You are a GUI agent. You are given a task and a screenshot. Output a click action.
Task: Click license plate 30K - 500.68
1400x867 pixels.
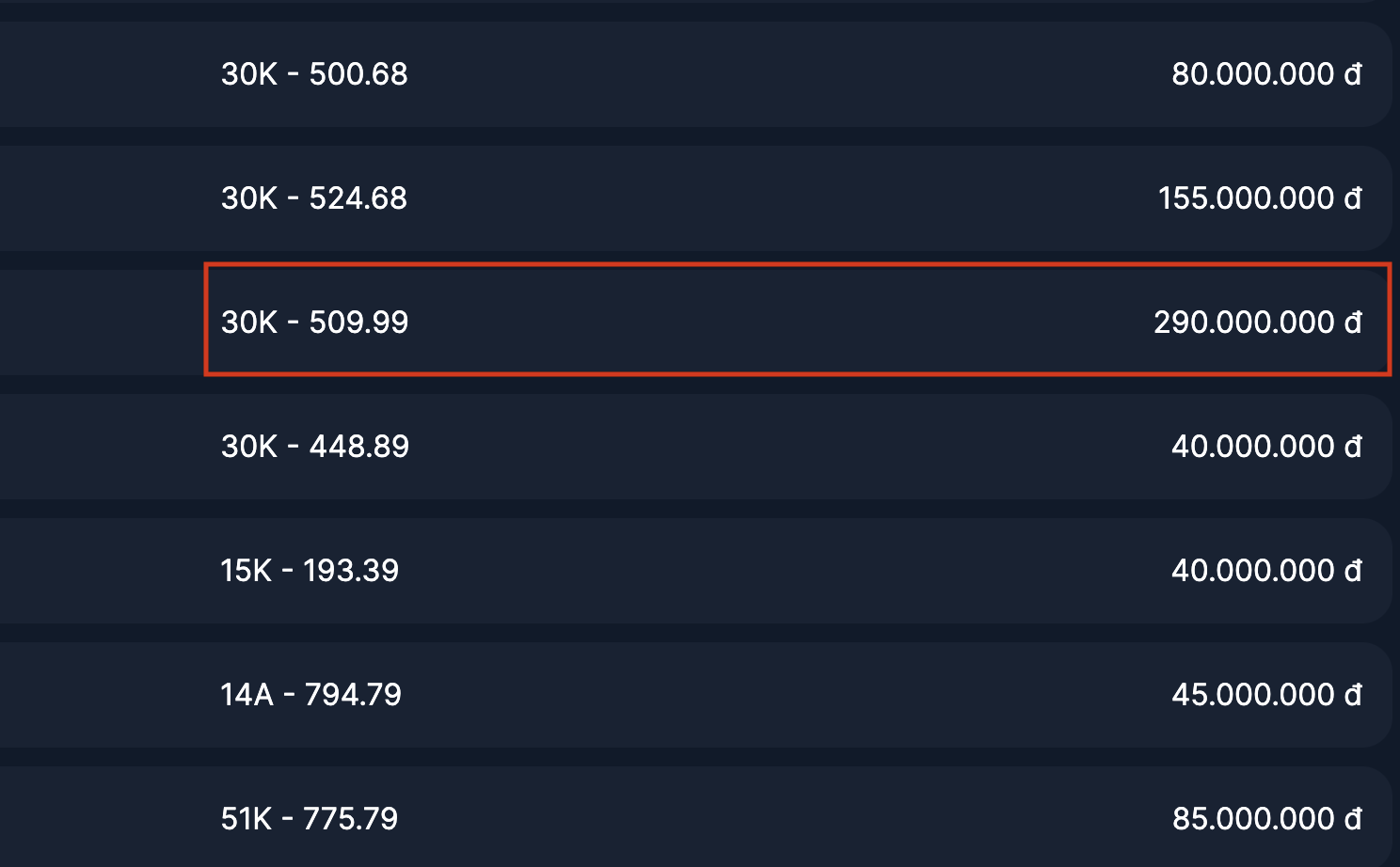tap(314, 74)
